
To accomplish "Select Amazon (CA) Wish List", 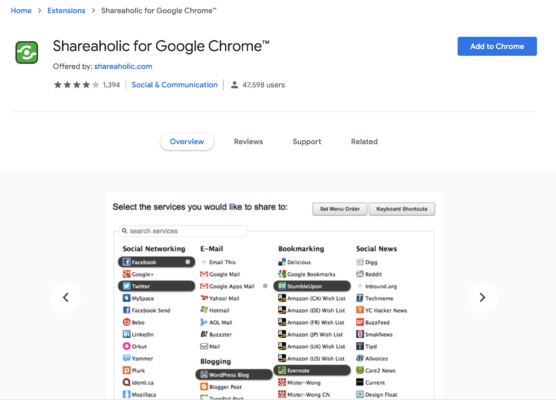I will tap(312, 298).
